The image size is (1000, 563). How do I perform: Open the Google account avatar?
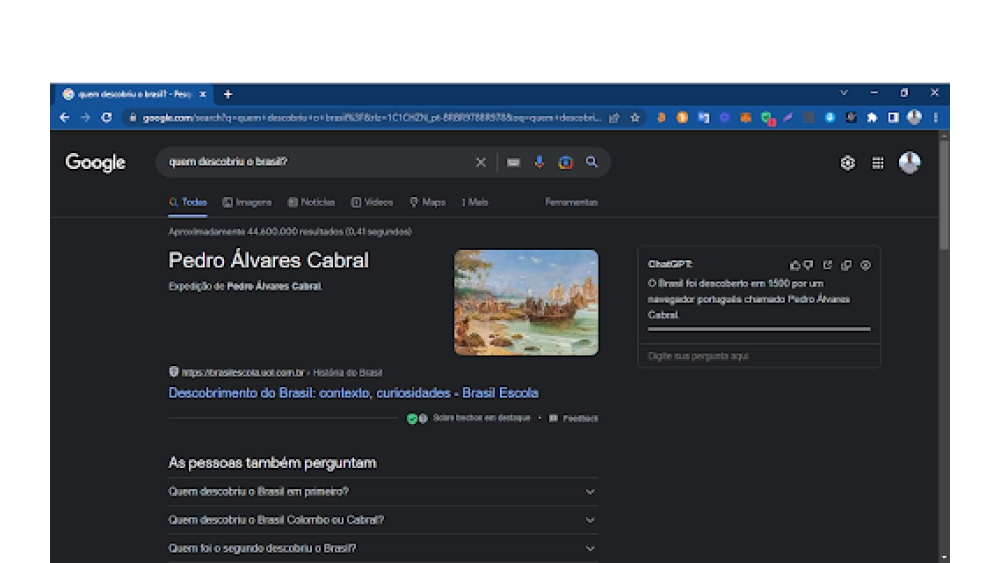909,163
